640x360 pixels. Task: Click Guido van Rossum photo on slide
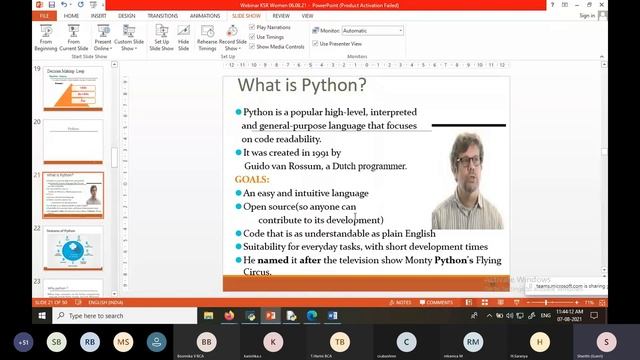click(467, 180)
